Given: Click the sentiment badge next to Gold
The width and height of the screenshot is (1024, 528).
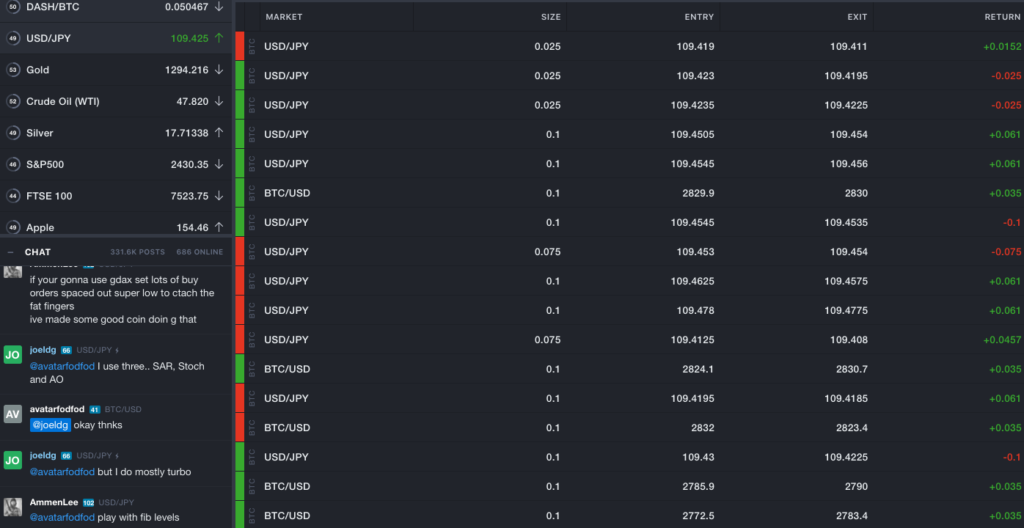Looking at the screenshot, I should [12, 70].
